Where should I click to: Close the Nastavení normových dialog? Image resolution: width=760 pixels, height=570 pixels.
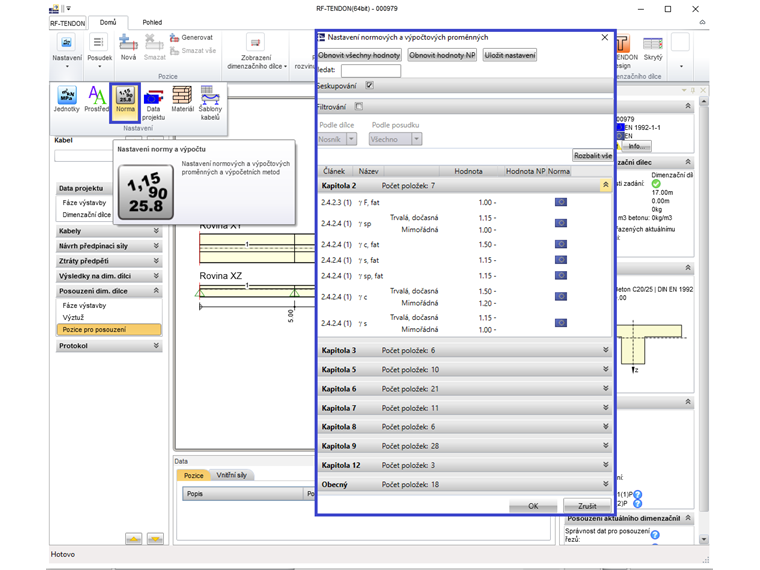pos(604,37)
